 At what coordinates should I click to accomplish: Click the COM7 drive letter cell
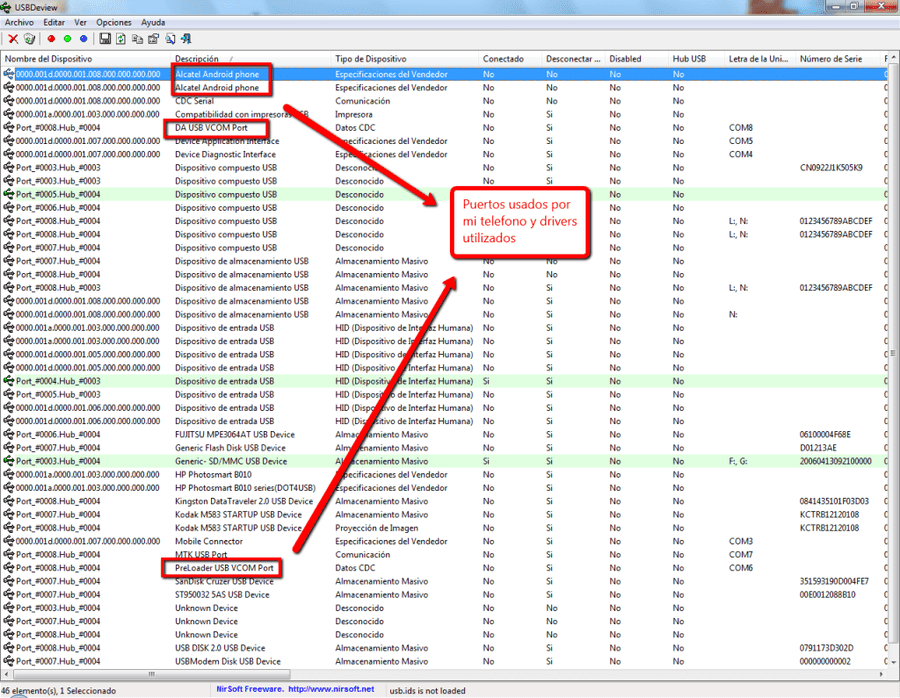click(740, 554)
